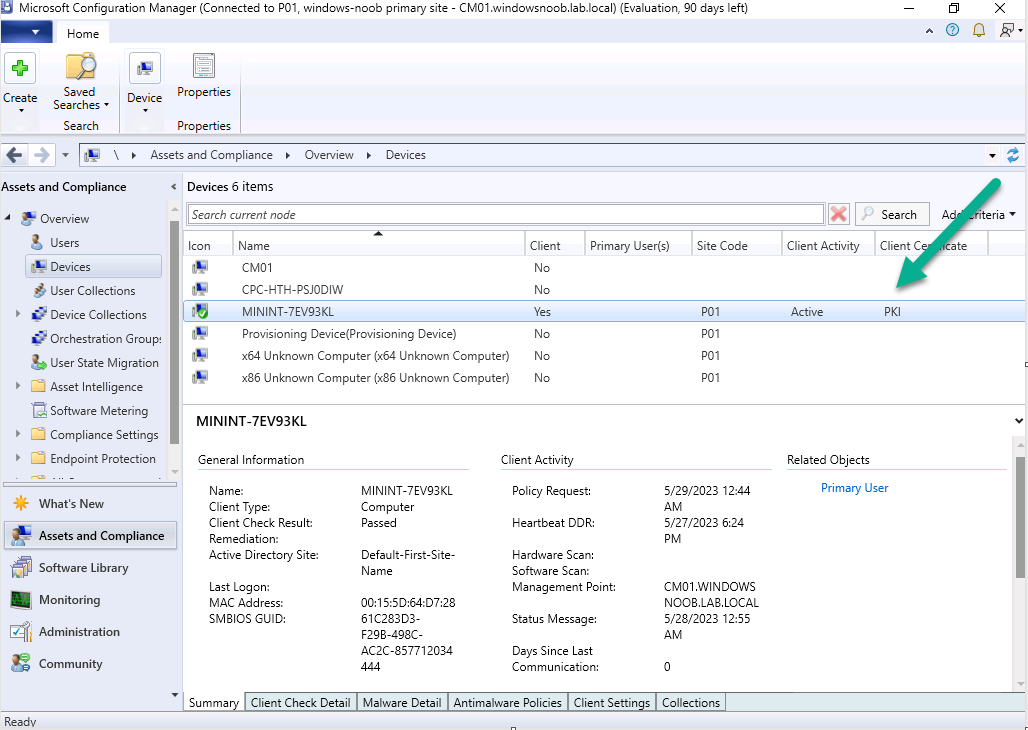1028x730 pixels.
Task: Open the notifications bell icon
Action: (978, 30)
